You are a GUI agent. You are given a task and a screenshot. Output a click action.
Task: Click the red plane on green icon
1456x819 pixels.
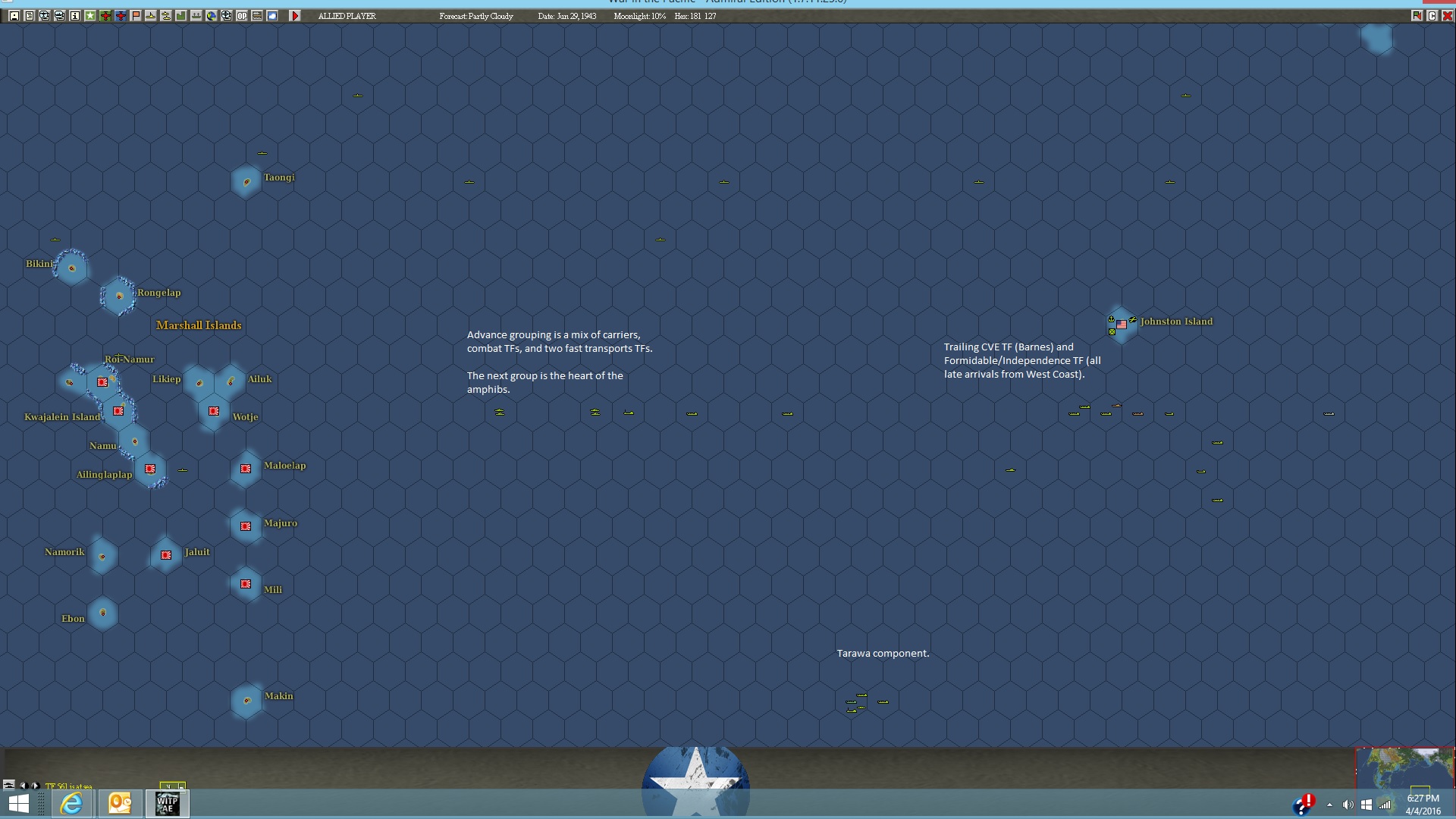point(105,16)
